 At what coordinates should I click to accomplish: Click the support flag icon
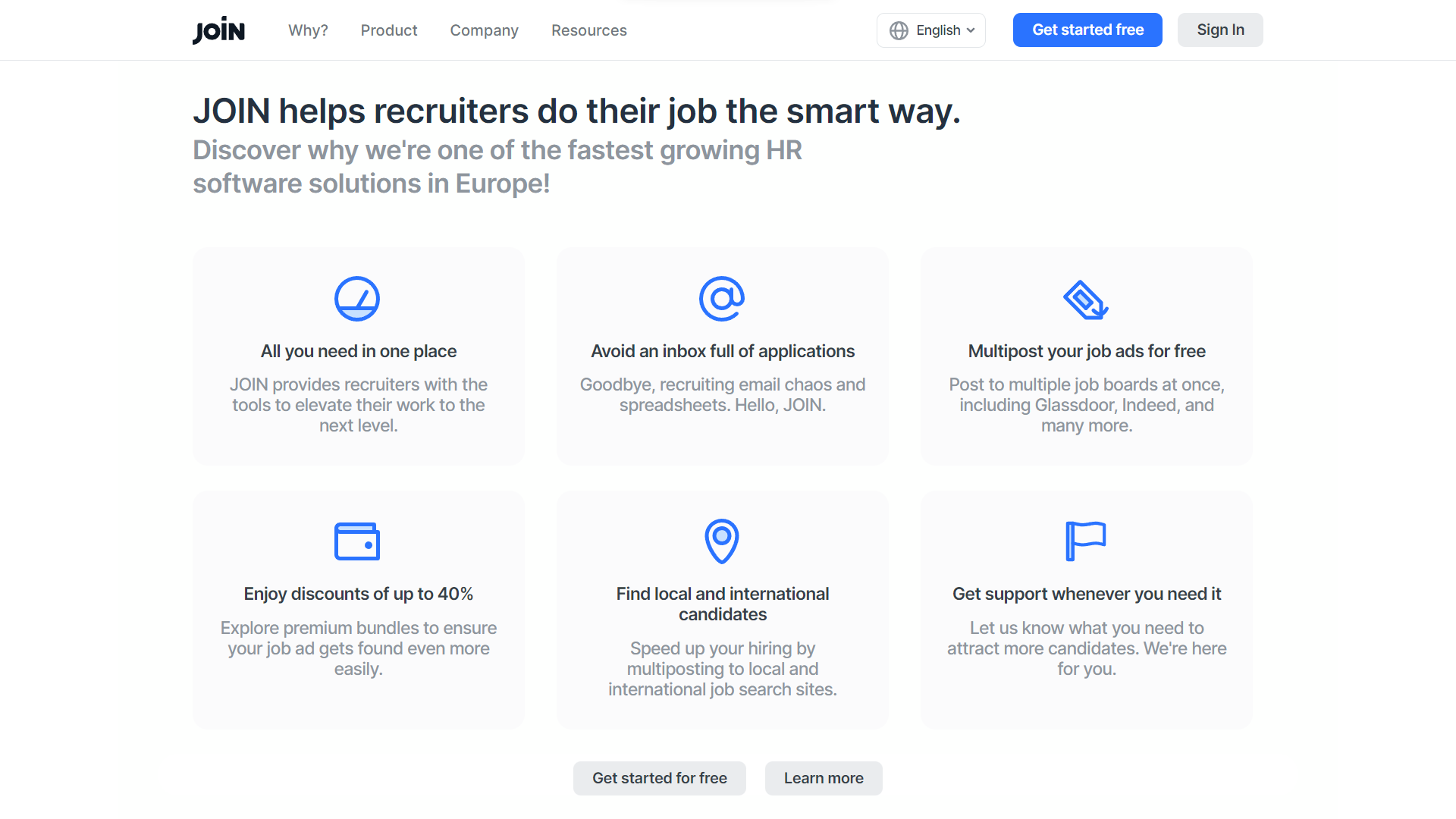[x=1086, y=541]
